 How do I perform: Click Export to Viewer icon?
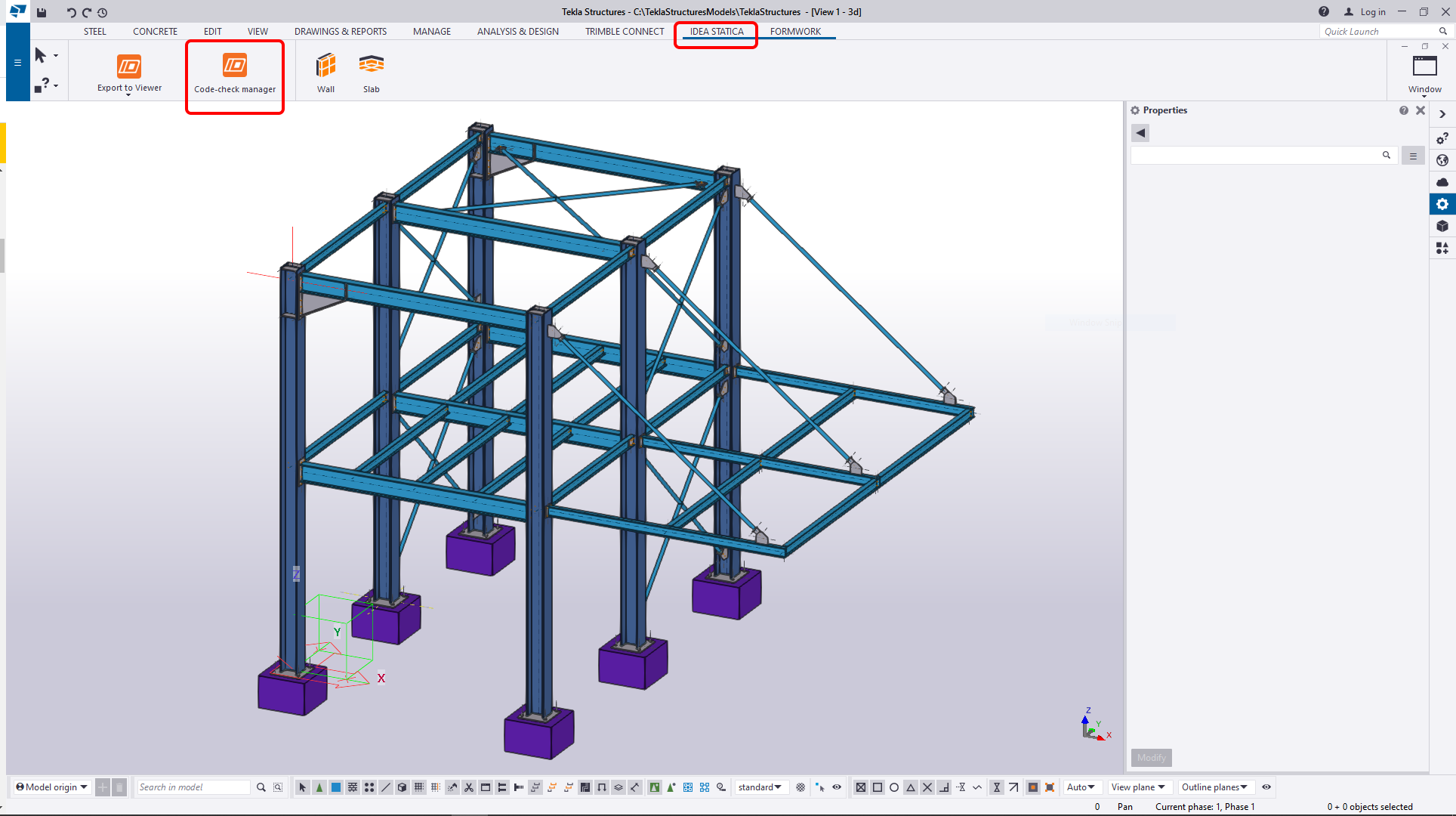tap(129, 66)
